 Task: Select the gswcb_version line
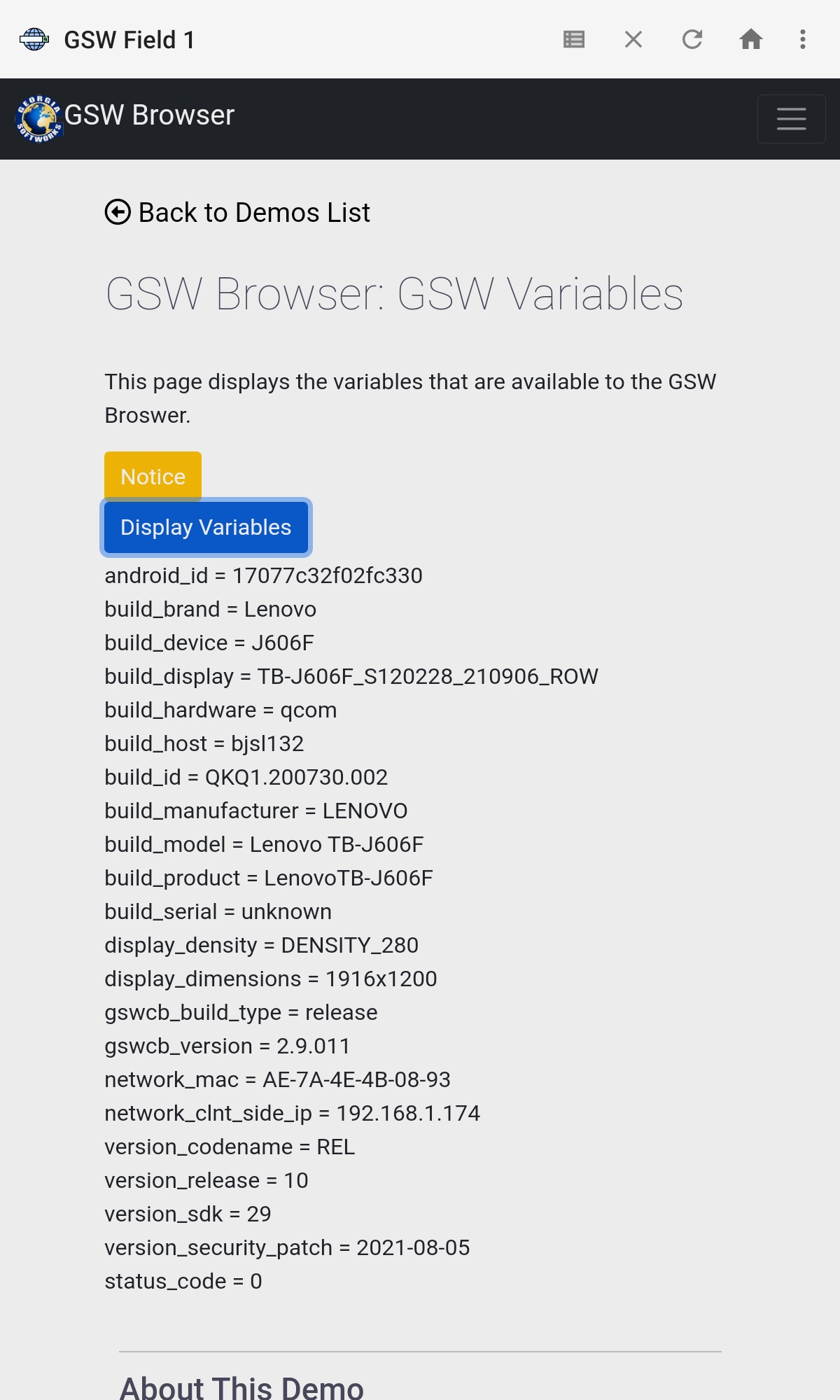(x=227, y=1046)
